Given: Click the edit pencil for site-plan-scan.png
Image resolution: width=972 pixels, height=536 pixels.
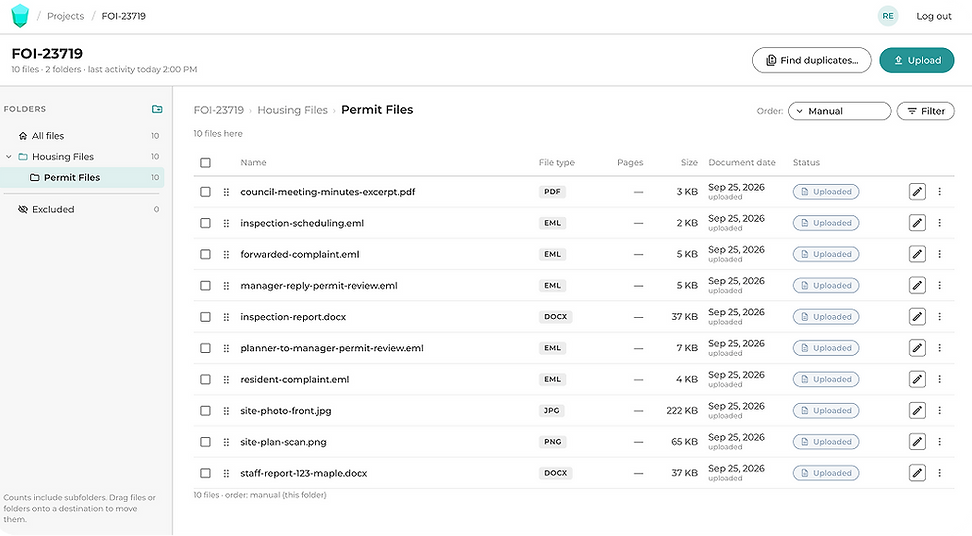Looking at the screenshot, I should pyautogui.click(x=917, y=442).
